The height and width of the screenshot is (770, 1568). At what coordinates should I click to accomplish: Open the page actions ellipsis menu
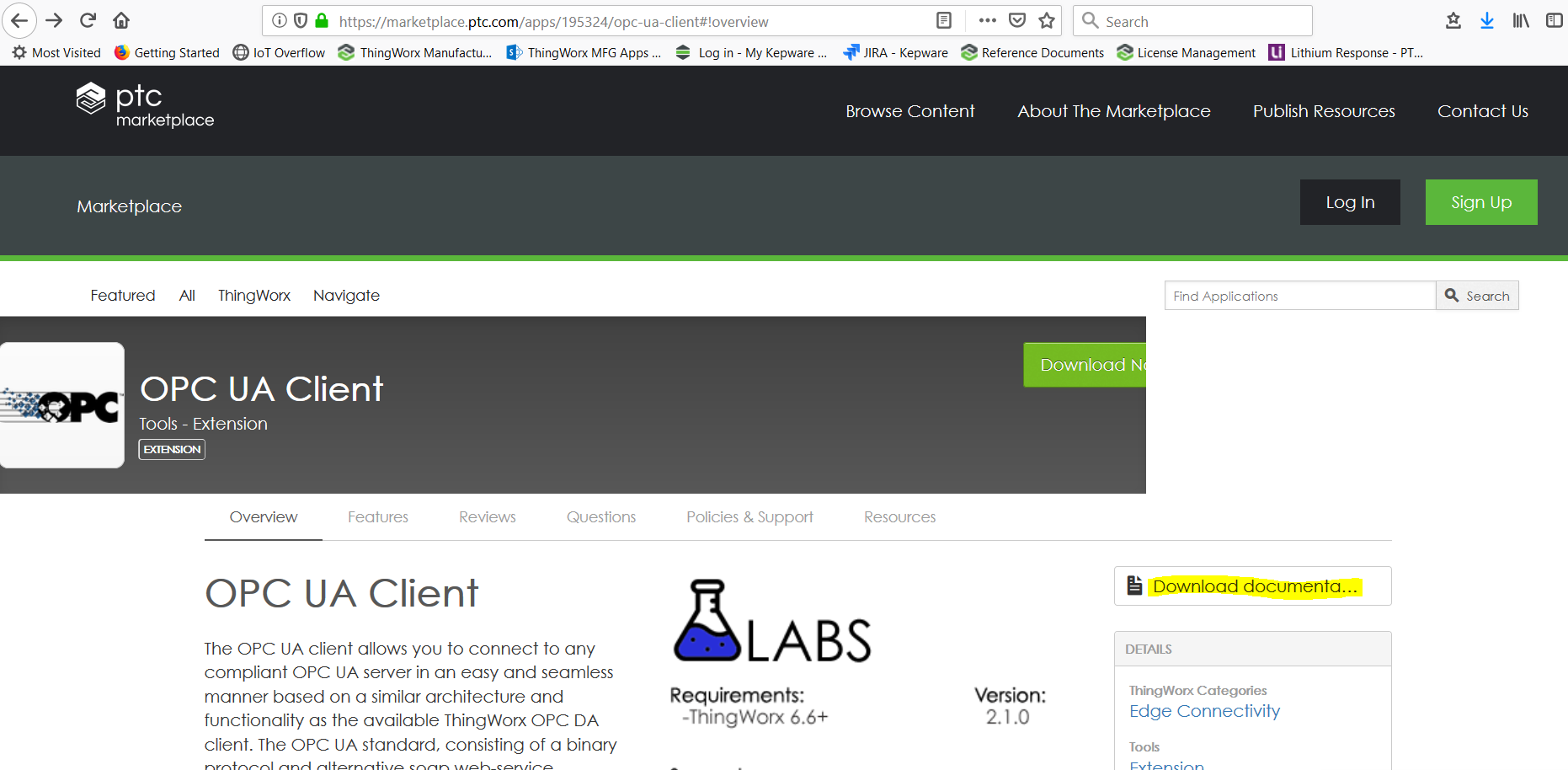point(986,21)
